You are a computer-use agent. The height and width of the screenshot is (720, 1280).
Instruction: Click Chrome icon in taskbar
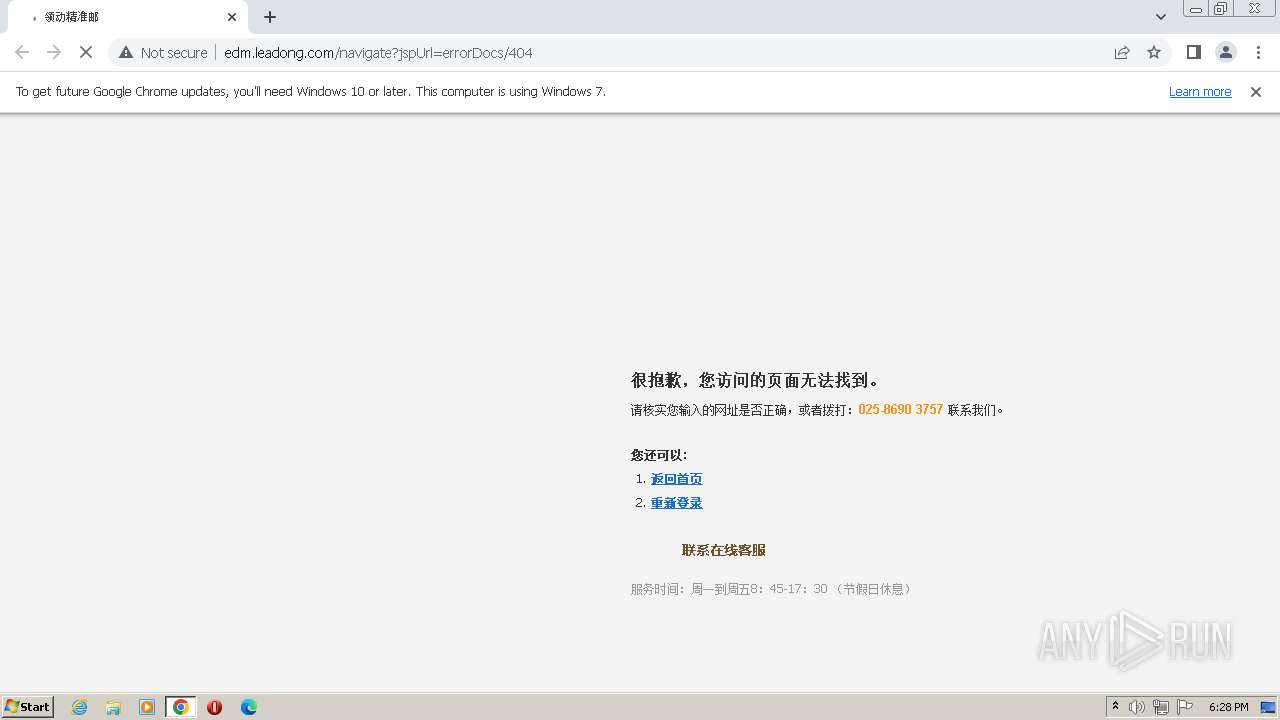[181, 707]
